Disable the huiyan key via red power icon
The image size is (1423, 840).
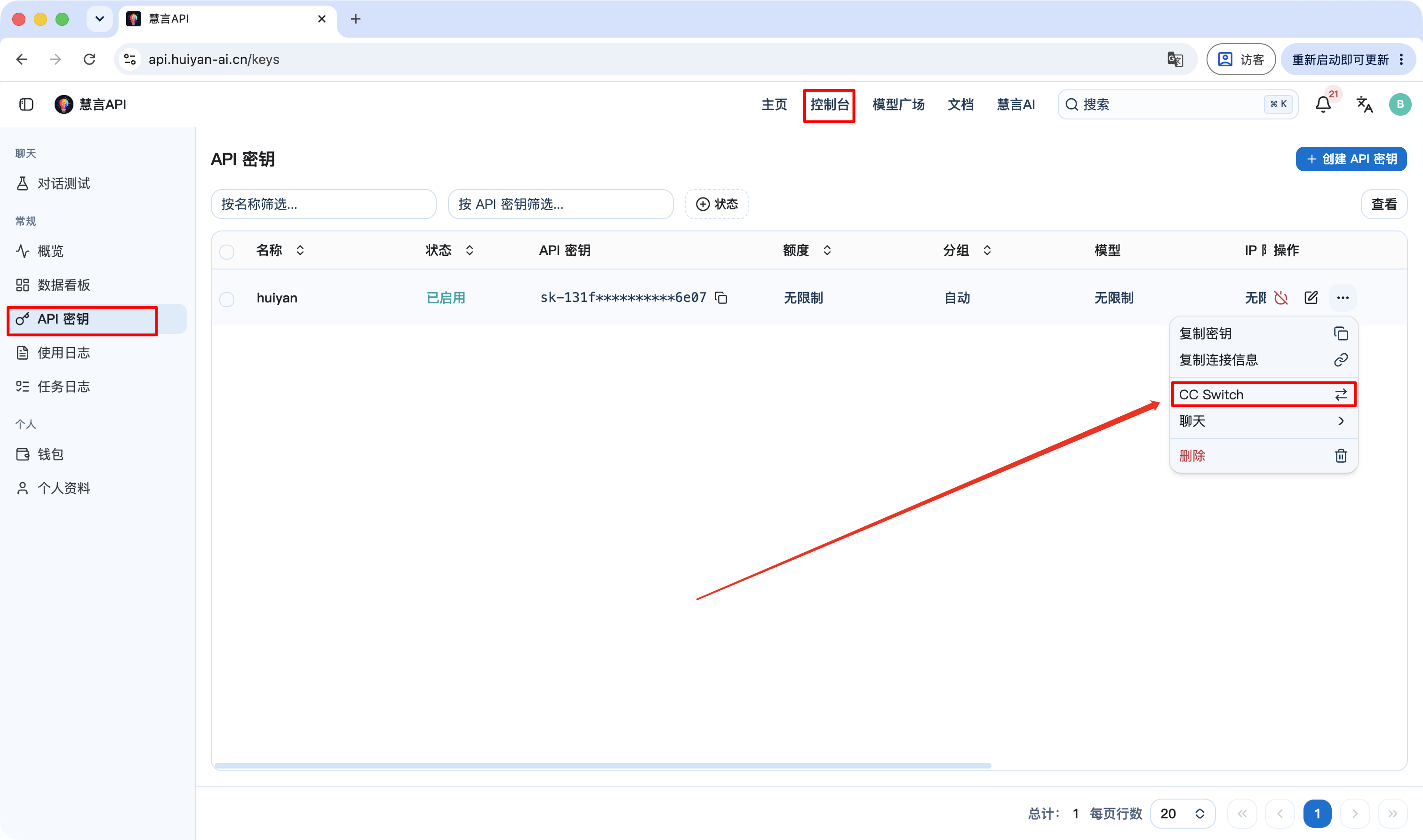[x=1281, y=298]
